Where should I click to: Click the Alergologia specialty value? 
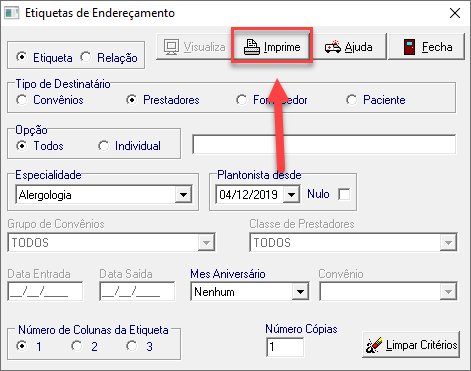tap(45, 195)
